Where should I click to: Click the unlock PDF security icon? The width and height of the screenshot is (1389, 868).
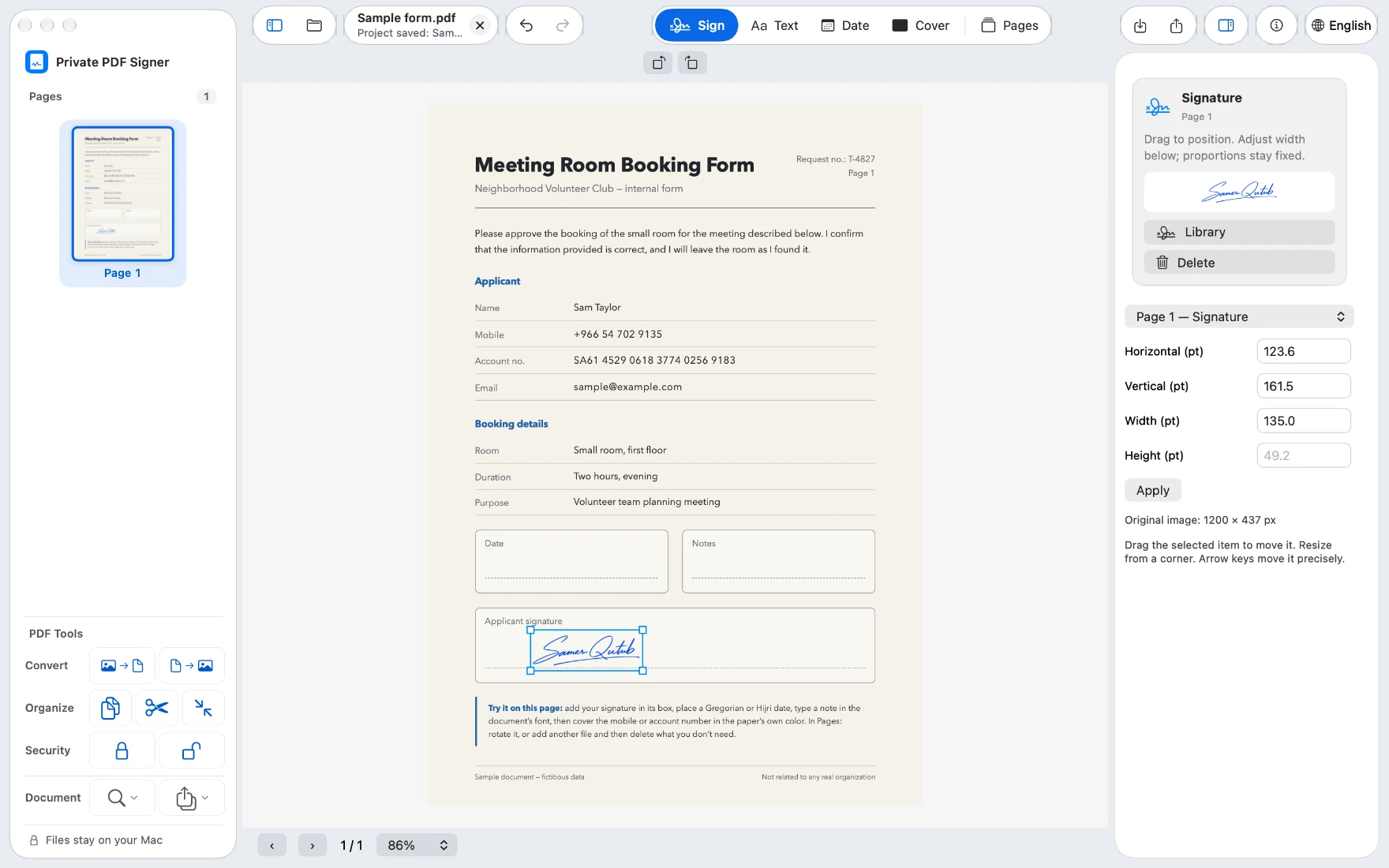(192, 750)
